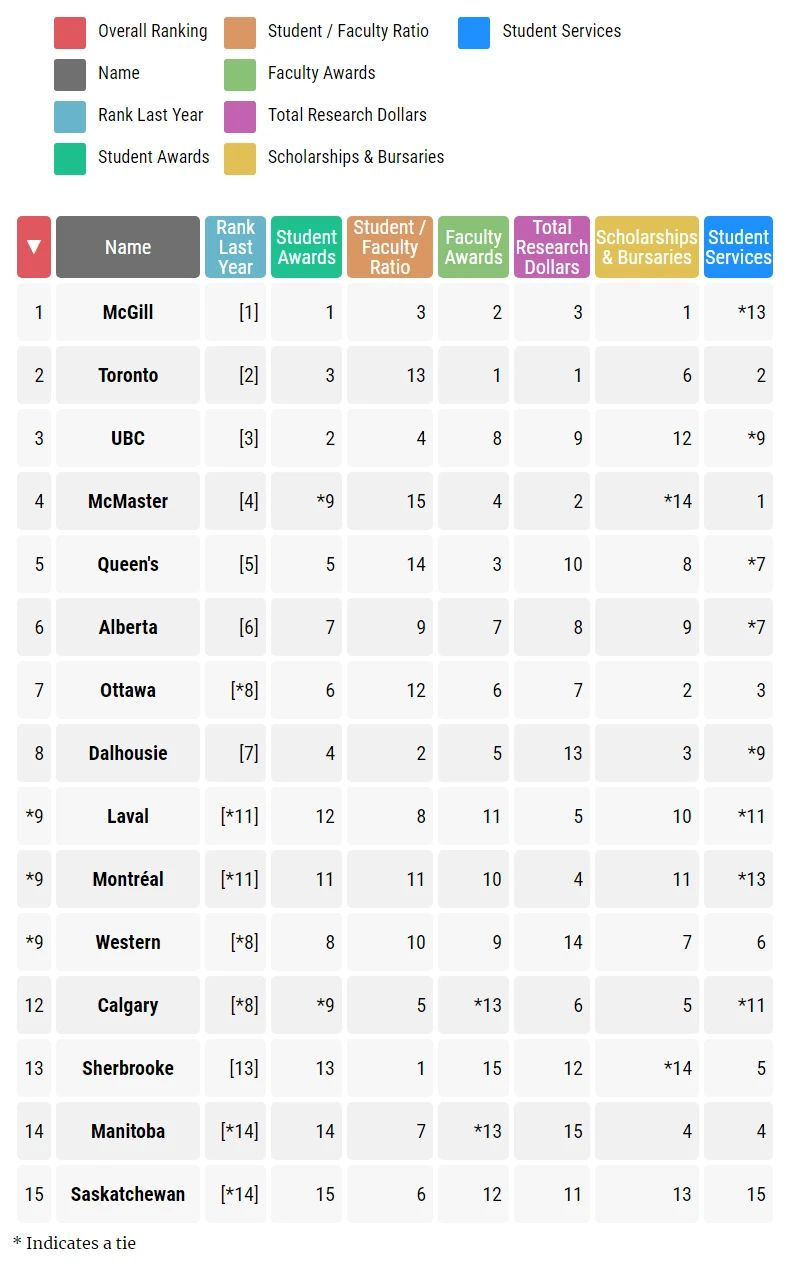Click the Faculty Awards legend swatch
This screenshot has width=792, height=1266.
pyautogui.click(x=240, y=74)
